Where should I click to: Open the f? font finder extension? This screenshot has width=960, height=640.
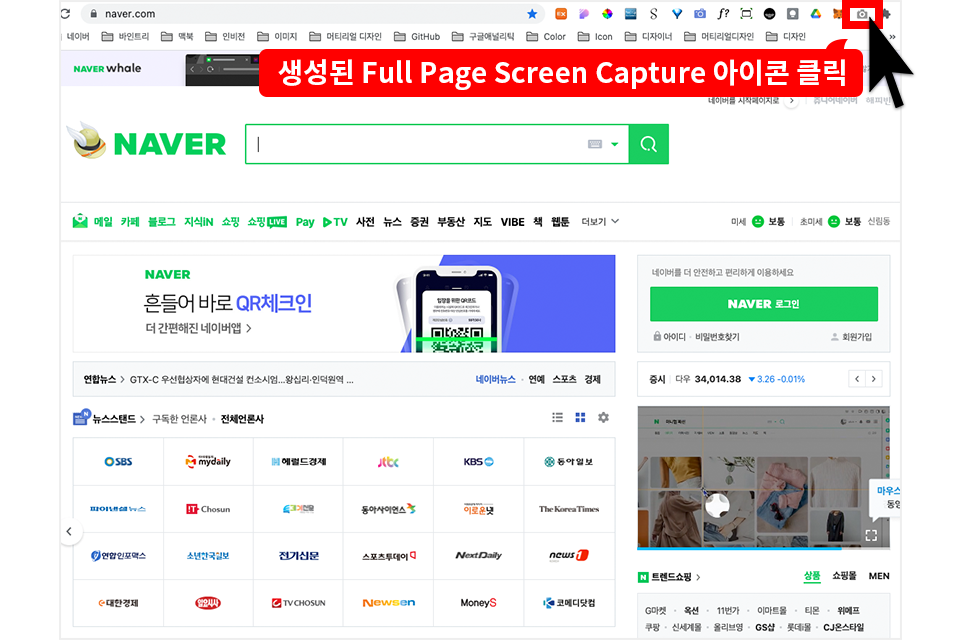723,13
